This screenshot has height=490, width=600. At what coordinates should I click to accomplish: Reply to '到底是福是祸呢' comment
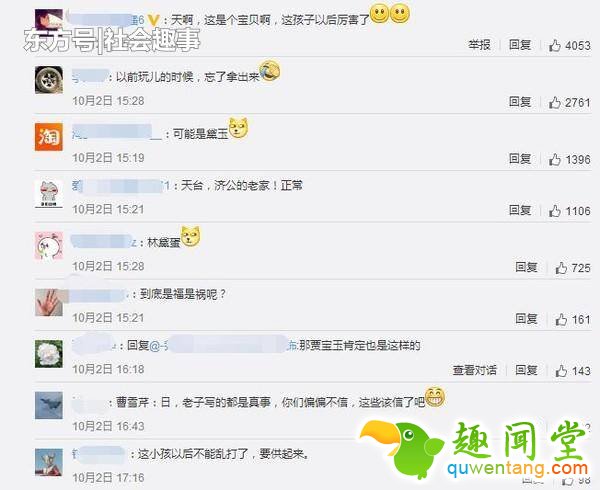point(527,319)
